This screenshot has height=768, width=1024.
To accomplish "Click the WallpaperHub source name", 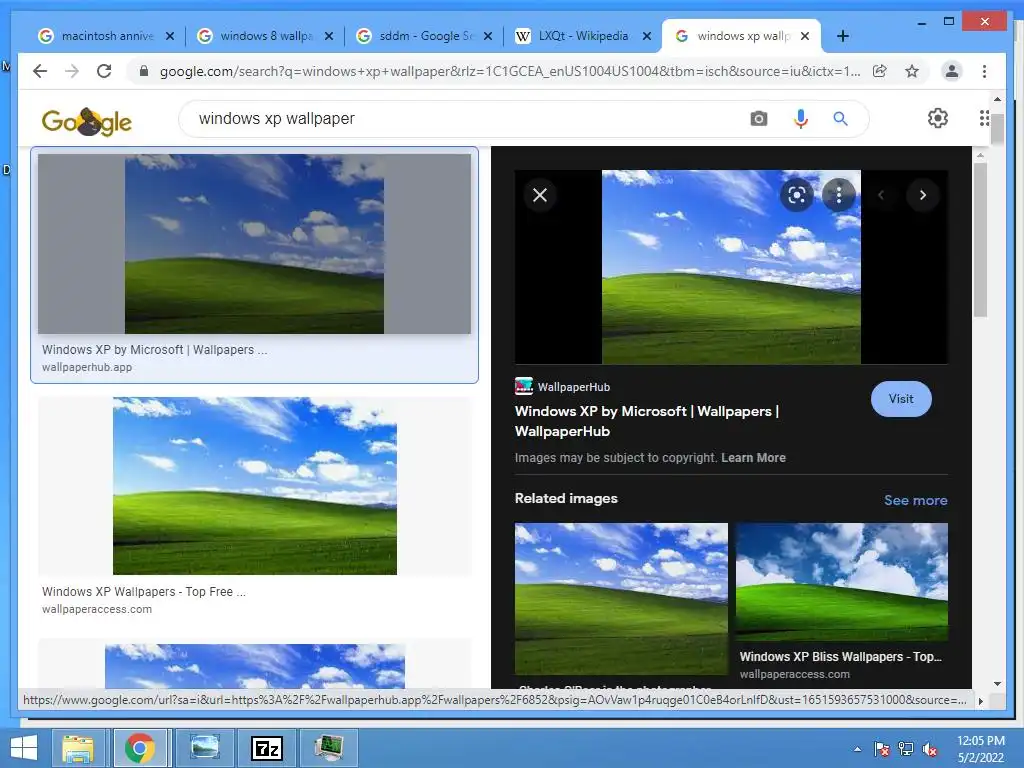I will point(574,387).
